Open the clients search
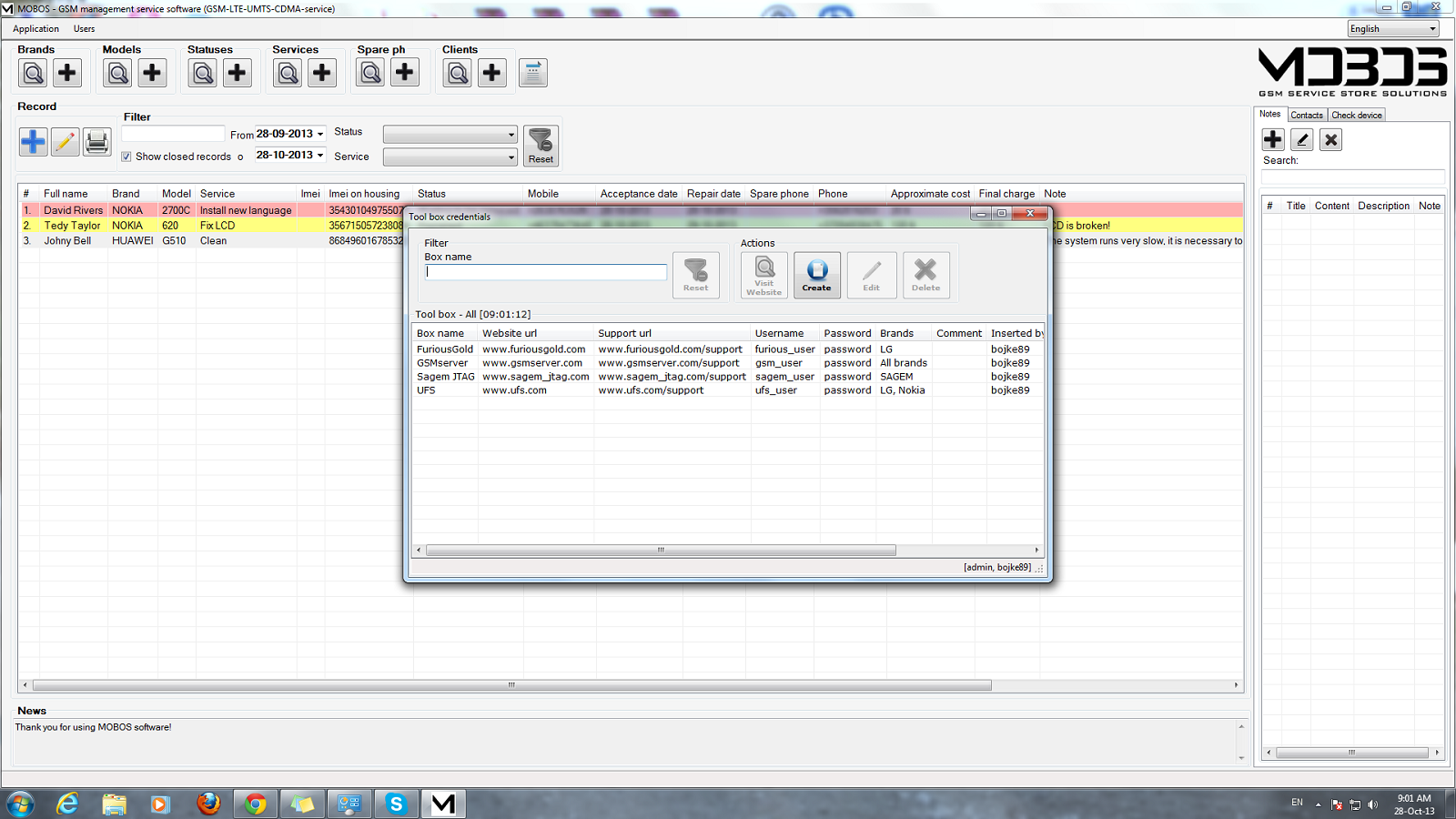 457,72
